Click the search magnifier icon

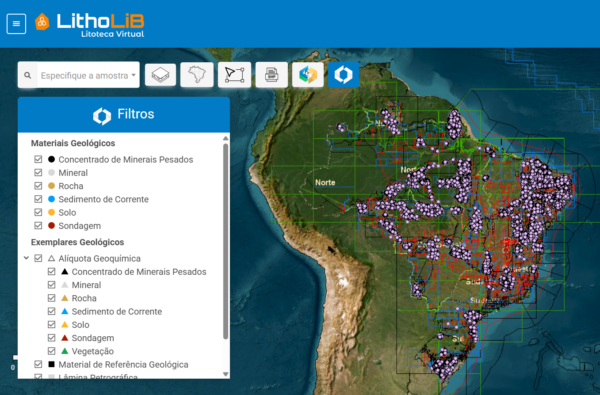[28, 75]
